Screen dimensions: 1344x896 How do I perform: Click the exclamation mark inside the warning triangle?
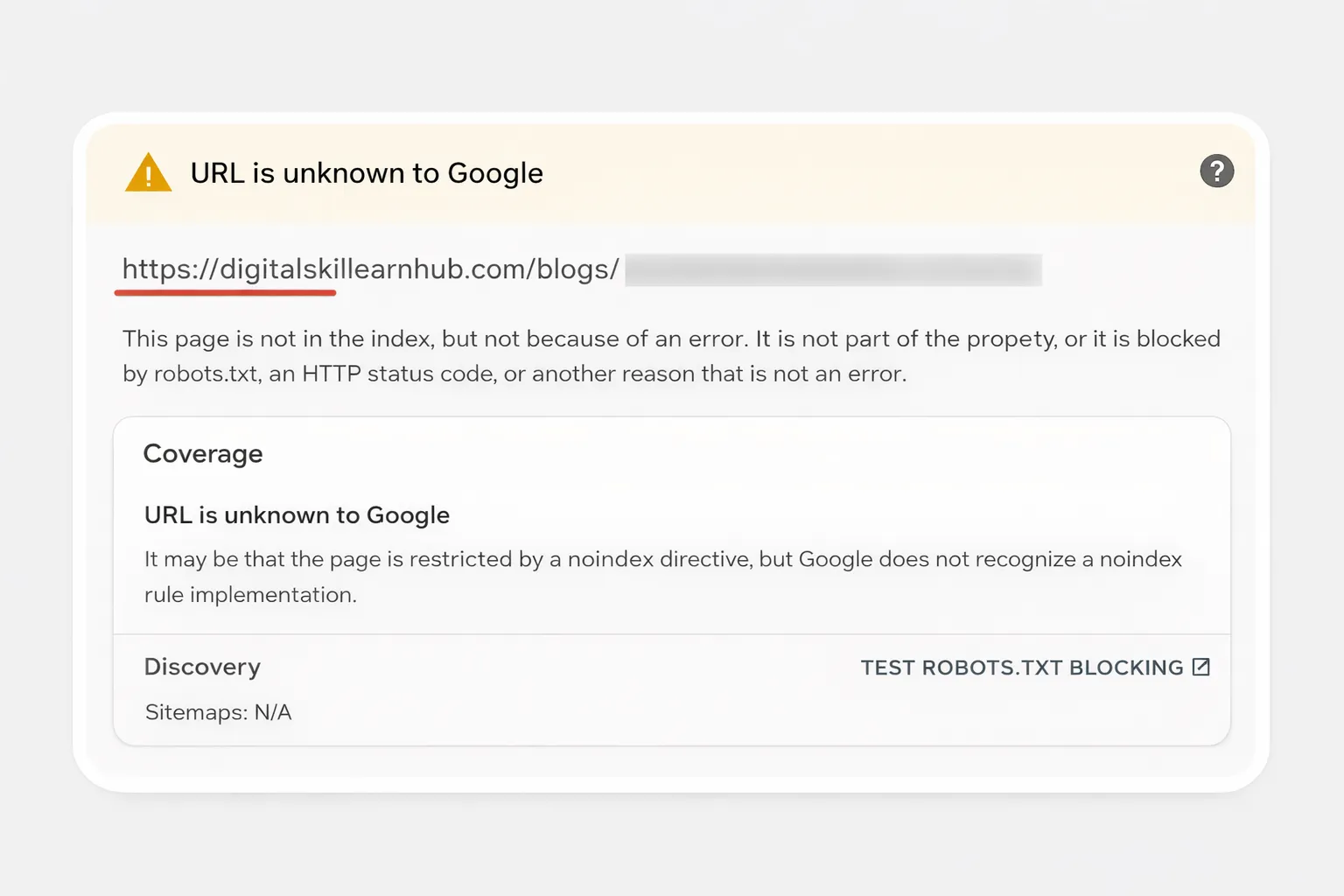[148, 177]
